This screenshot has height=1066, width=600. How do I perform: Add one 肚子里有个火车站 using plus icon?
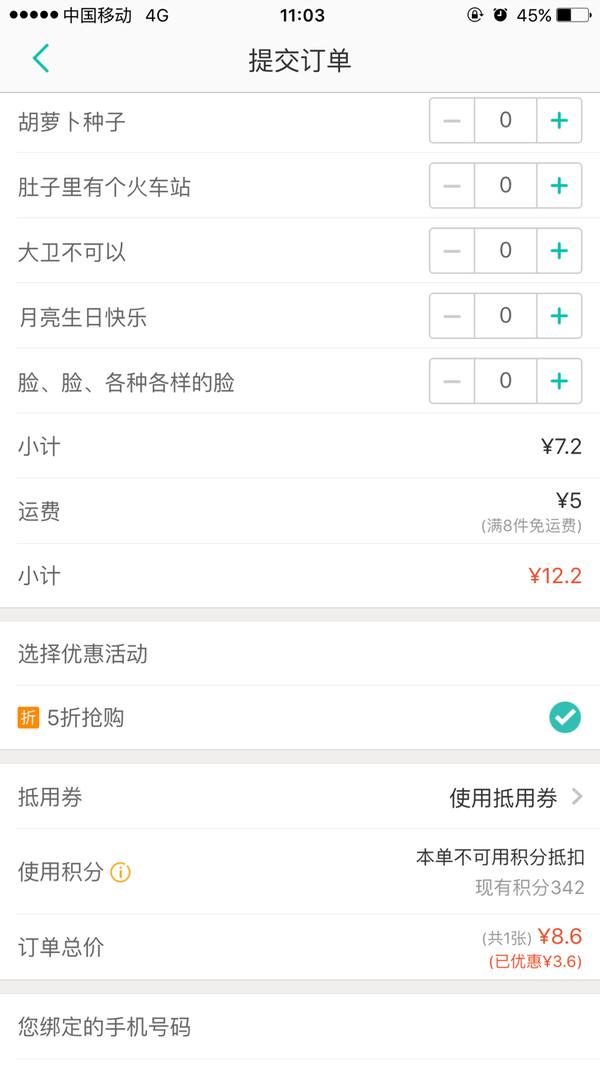(x=559, y=186)
